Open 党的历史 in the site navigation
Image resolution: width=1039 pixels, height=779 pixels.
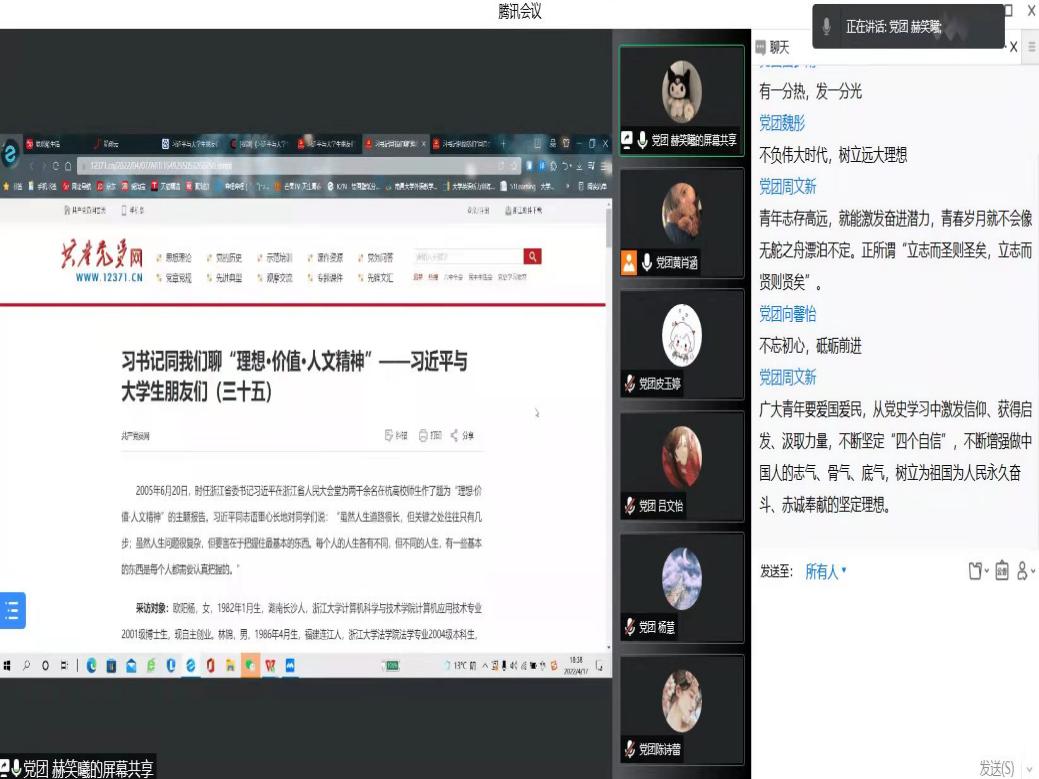(x=229, y=258)
